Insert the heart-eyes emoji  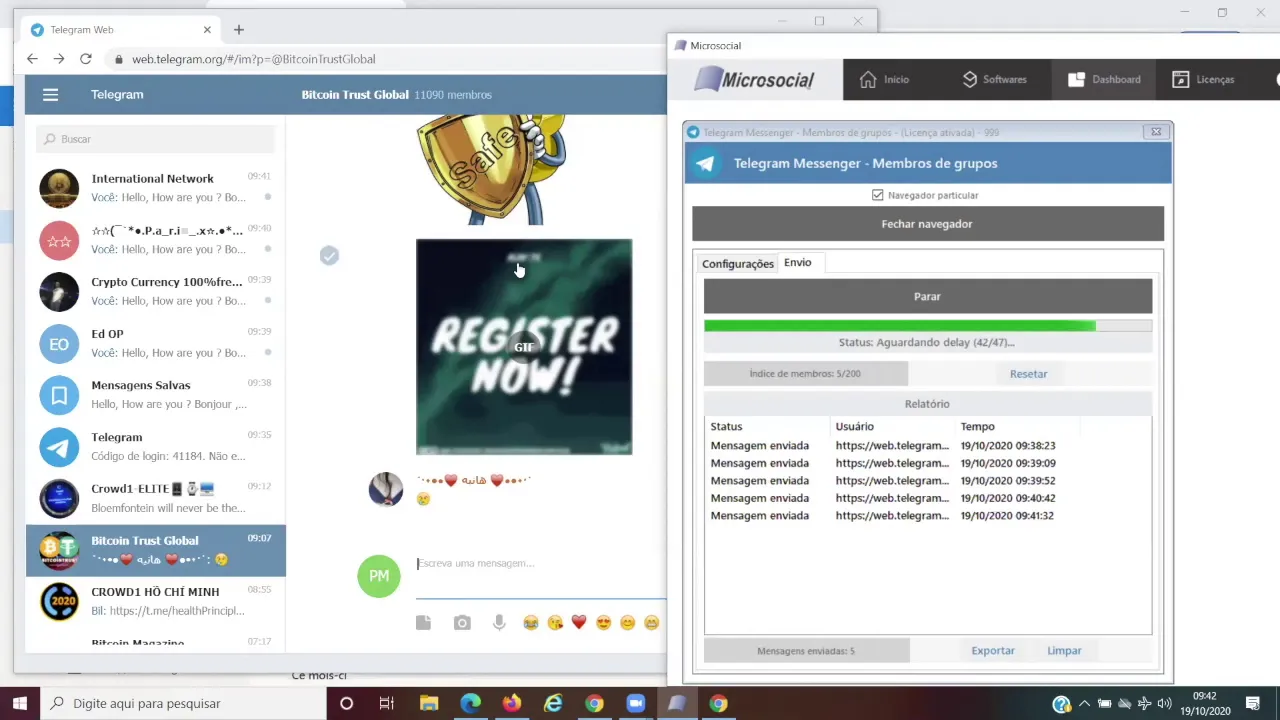click(x=603, y=623)
